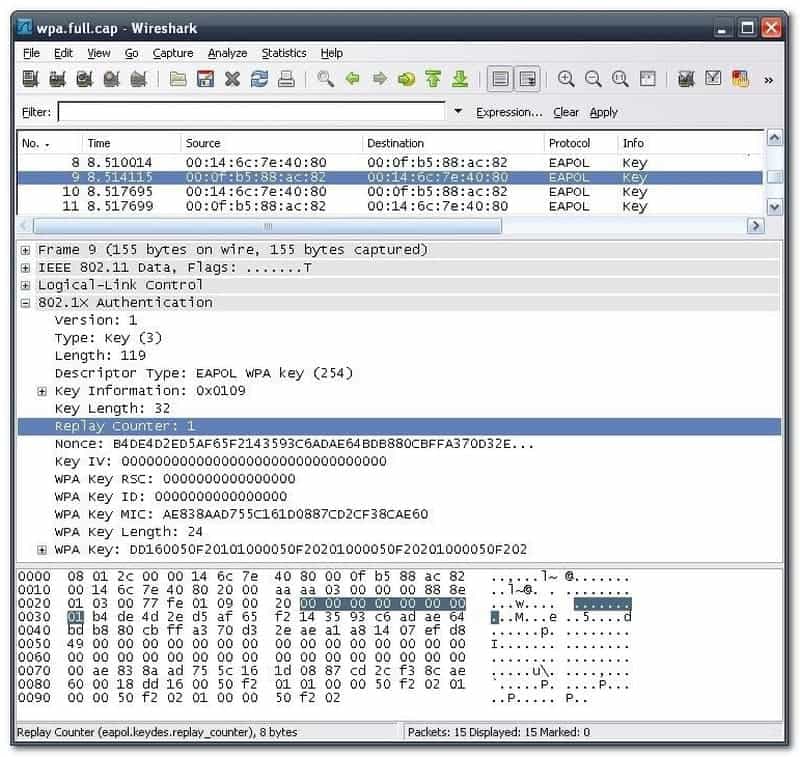
Task: Click the Open capture file folder icon
Action: [178, 79]
